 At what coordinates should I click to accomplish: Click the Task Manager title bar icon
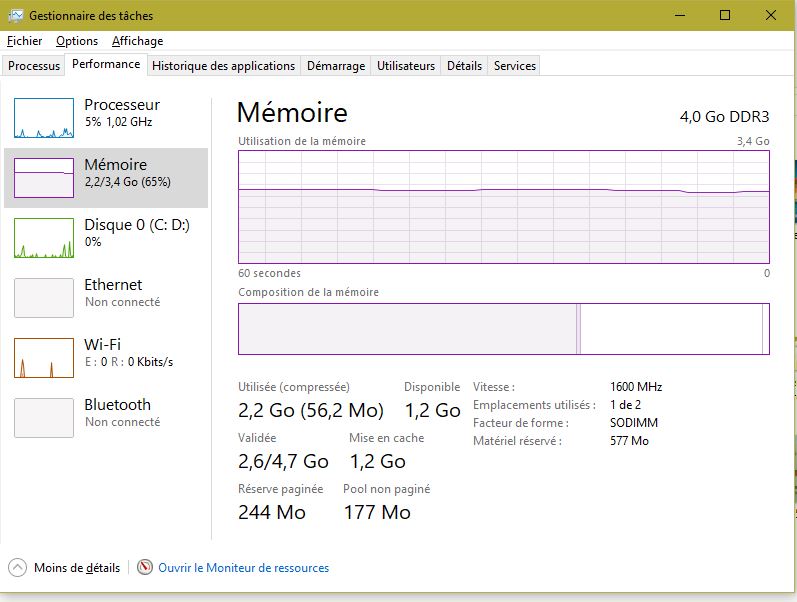(x=15, y=16)
